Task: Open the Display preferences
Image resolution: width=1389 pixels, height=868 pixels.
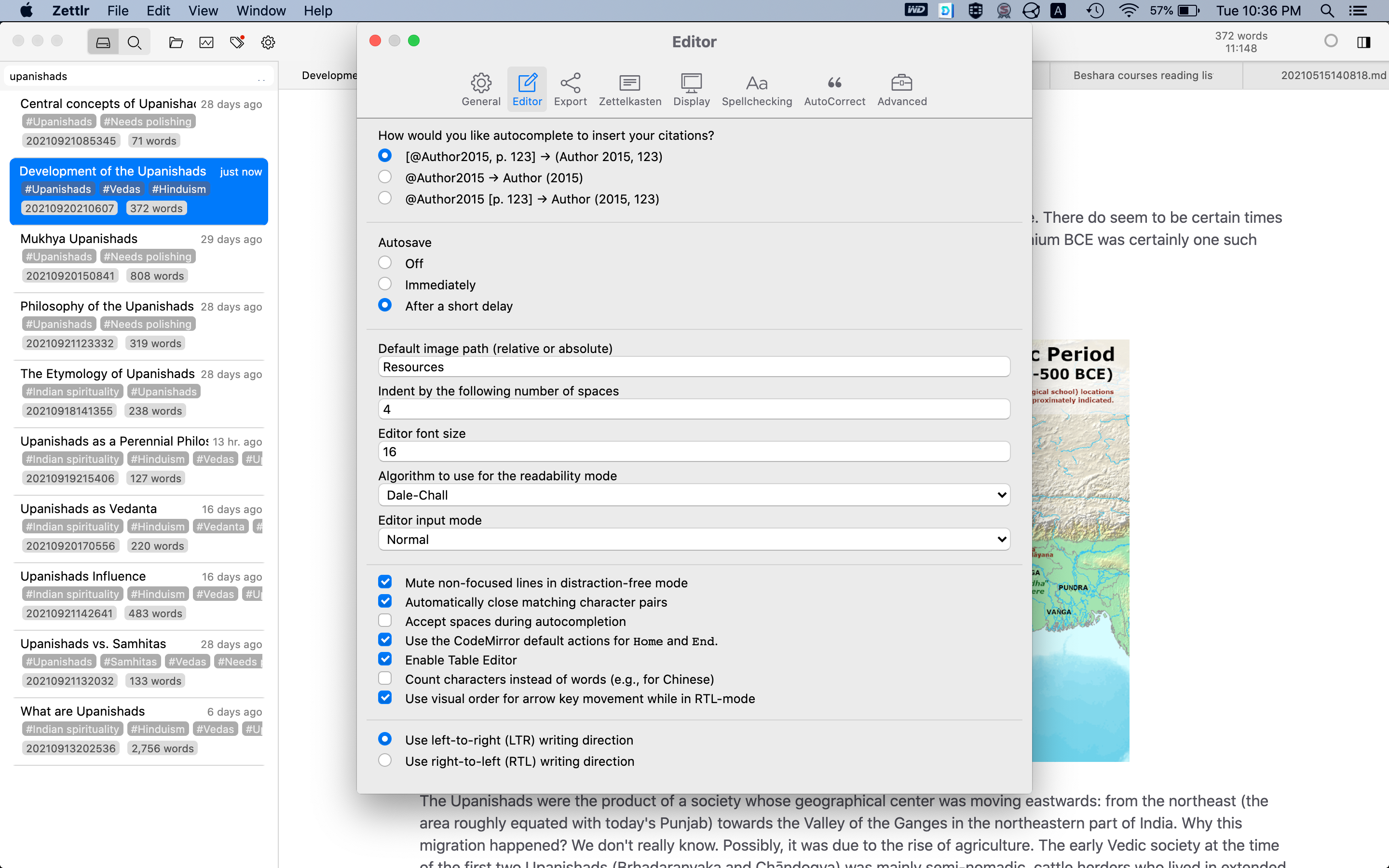Action: 691,89
